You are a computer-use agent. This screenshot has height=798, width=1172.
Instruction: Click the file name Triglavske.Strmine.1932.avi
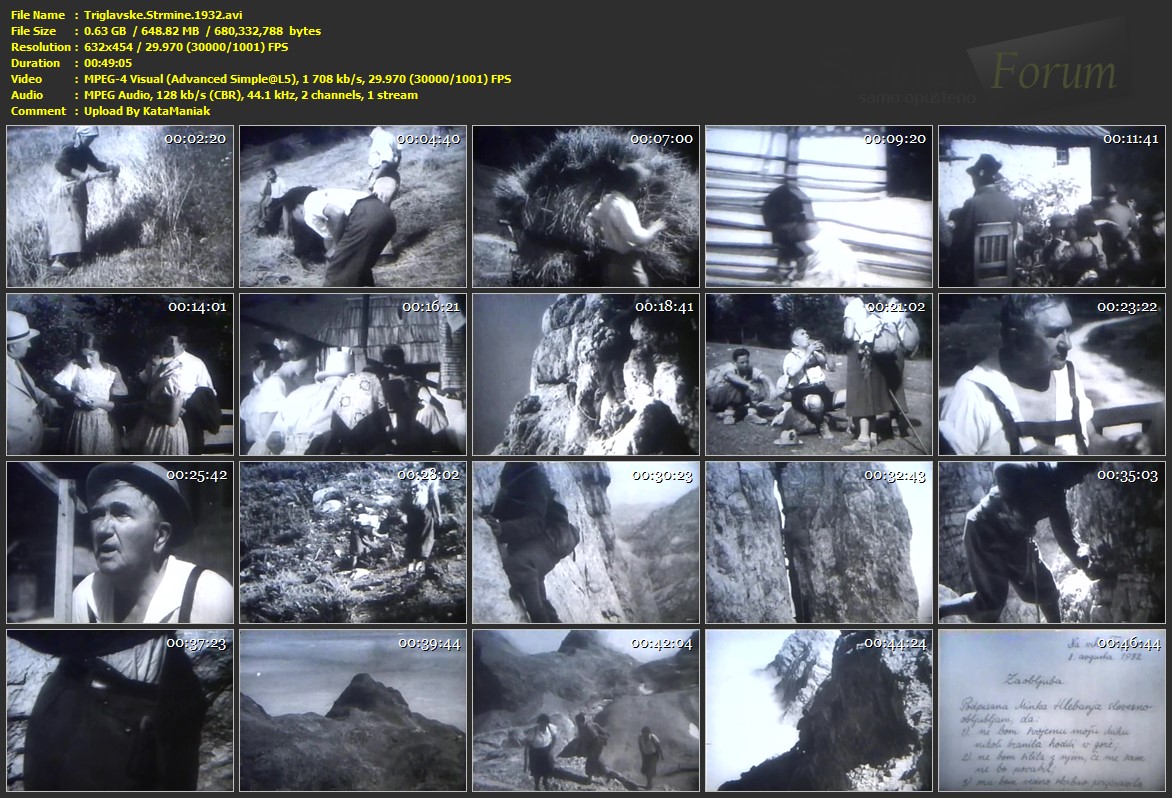(x=163, y=15)
